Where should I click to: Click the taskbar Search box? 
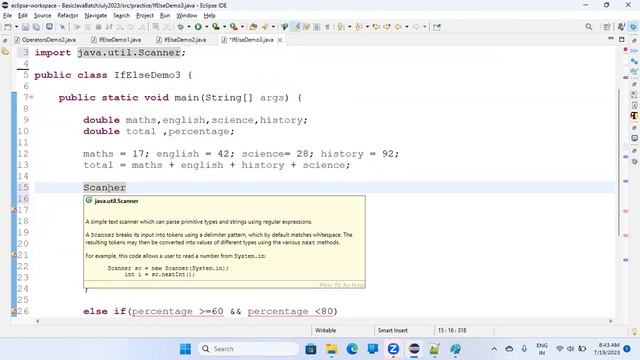point(248,349)
